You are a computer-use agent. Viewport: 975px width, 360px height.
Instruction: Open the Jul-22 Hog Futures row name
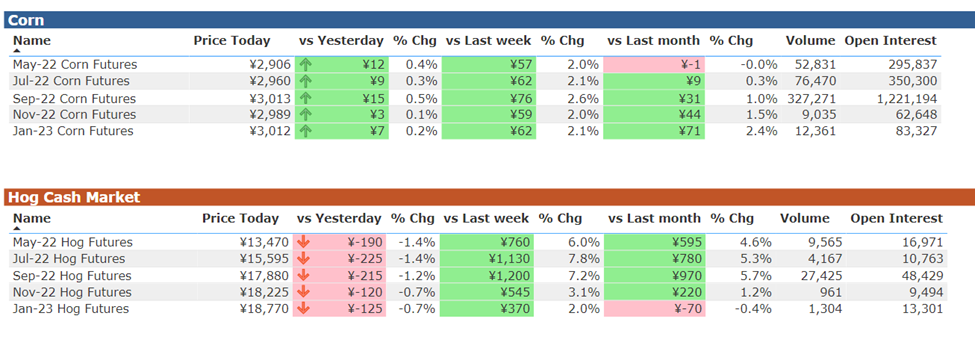click(x=69, y=259)
